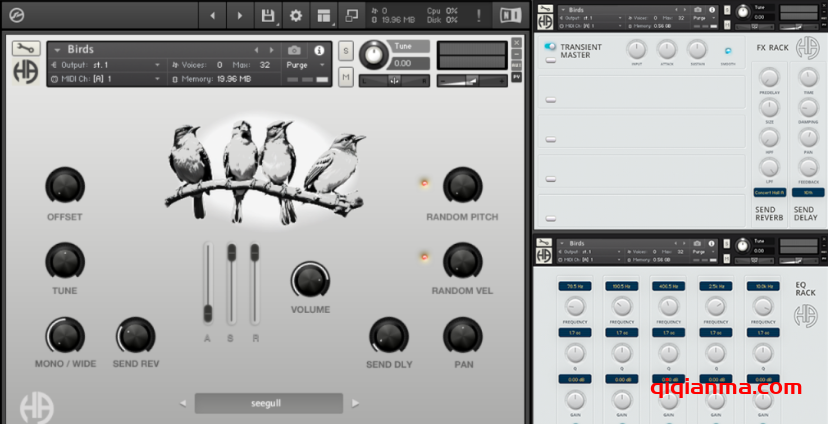The width and height of the screenshot is (828, 424).
Task: Click the 78.5 Hz frequency value field
Action: (x=575, y=286)
